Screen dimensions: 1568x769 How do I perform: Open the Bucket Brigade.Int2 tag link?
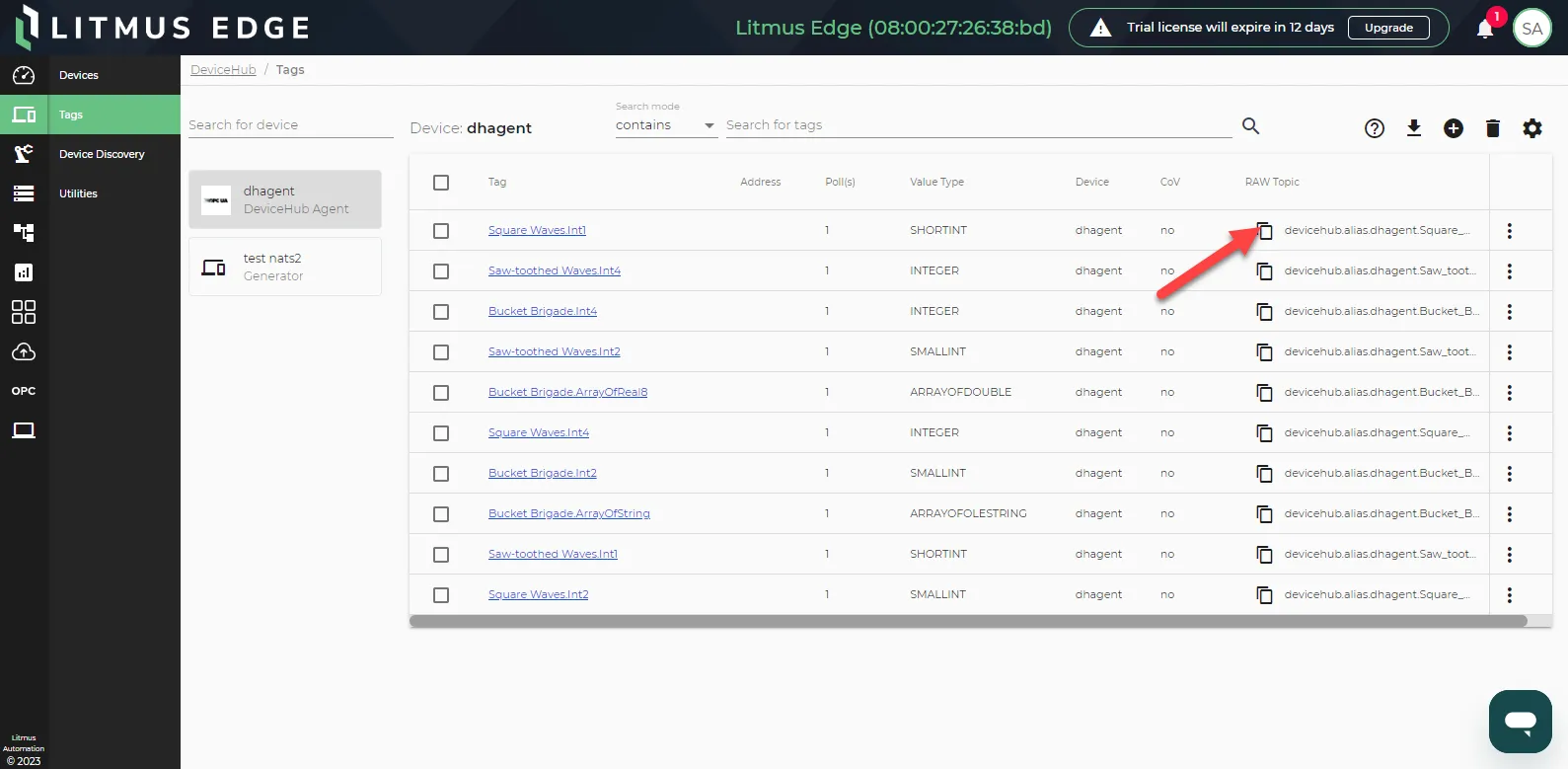pos(543,474)
